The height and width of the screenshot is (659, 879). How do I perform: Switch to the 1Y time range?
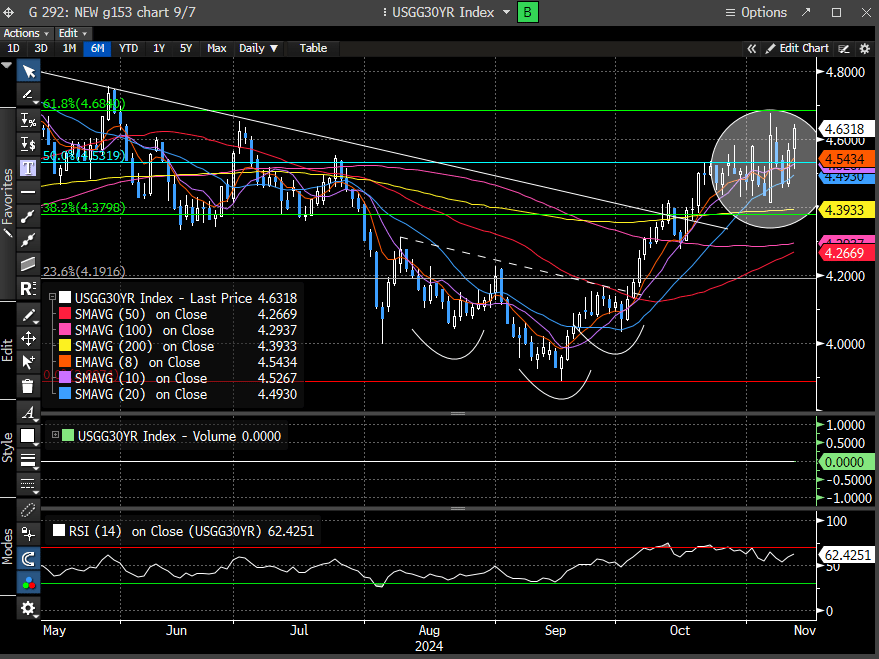[x=159, y=48]
